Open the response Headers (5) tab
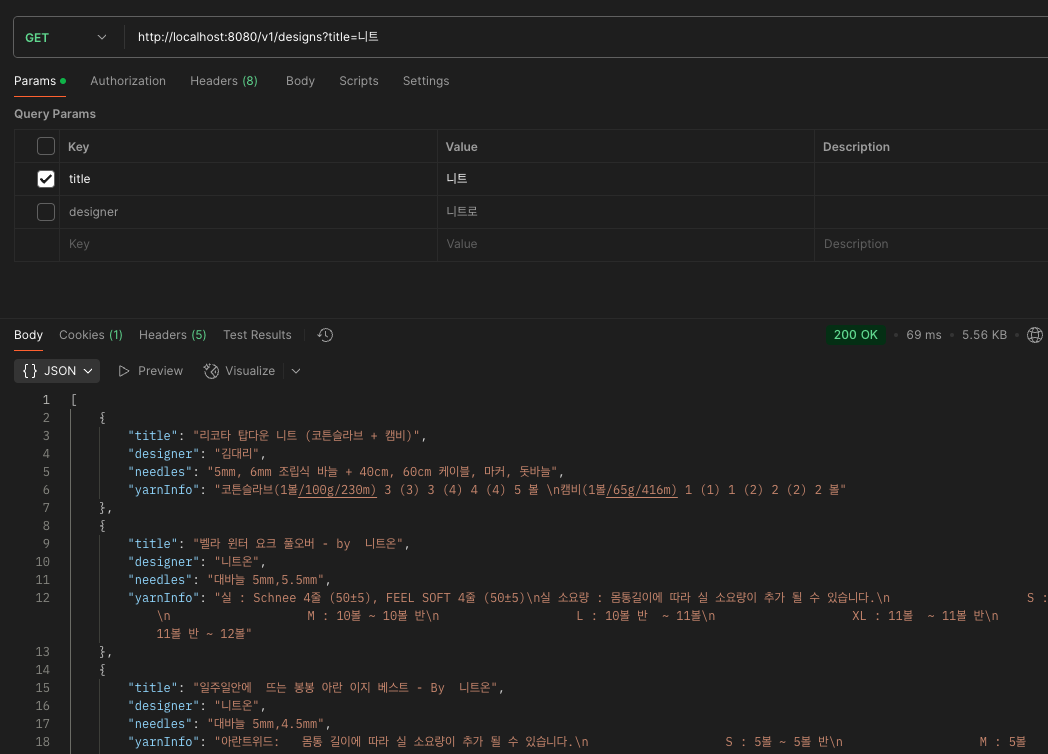 172,335
